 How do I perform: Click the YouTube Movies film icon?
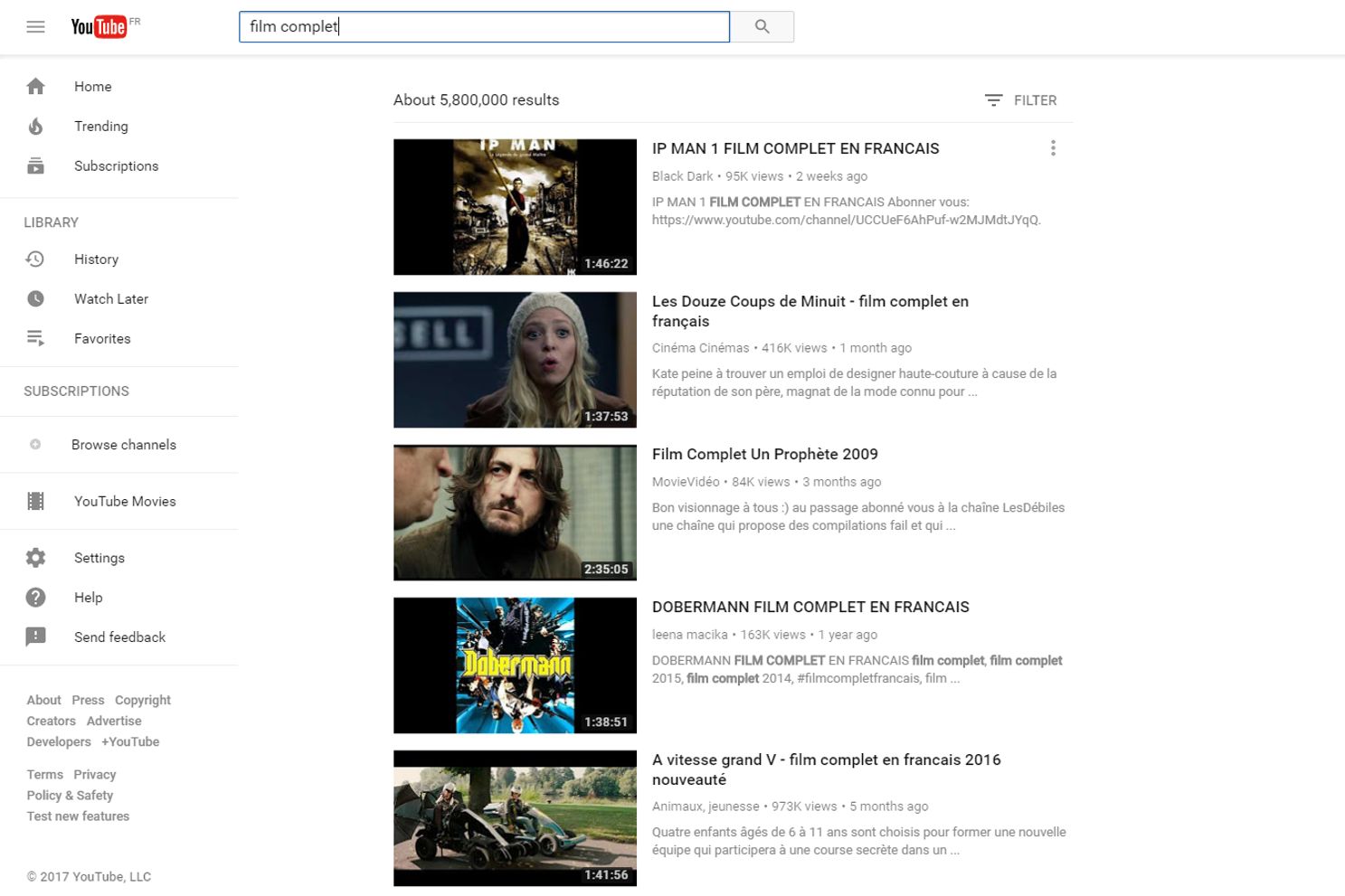coord(35,501)
